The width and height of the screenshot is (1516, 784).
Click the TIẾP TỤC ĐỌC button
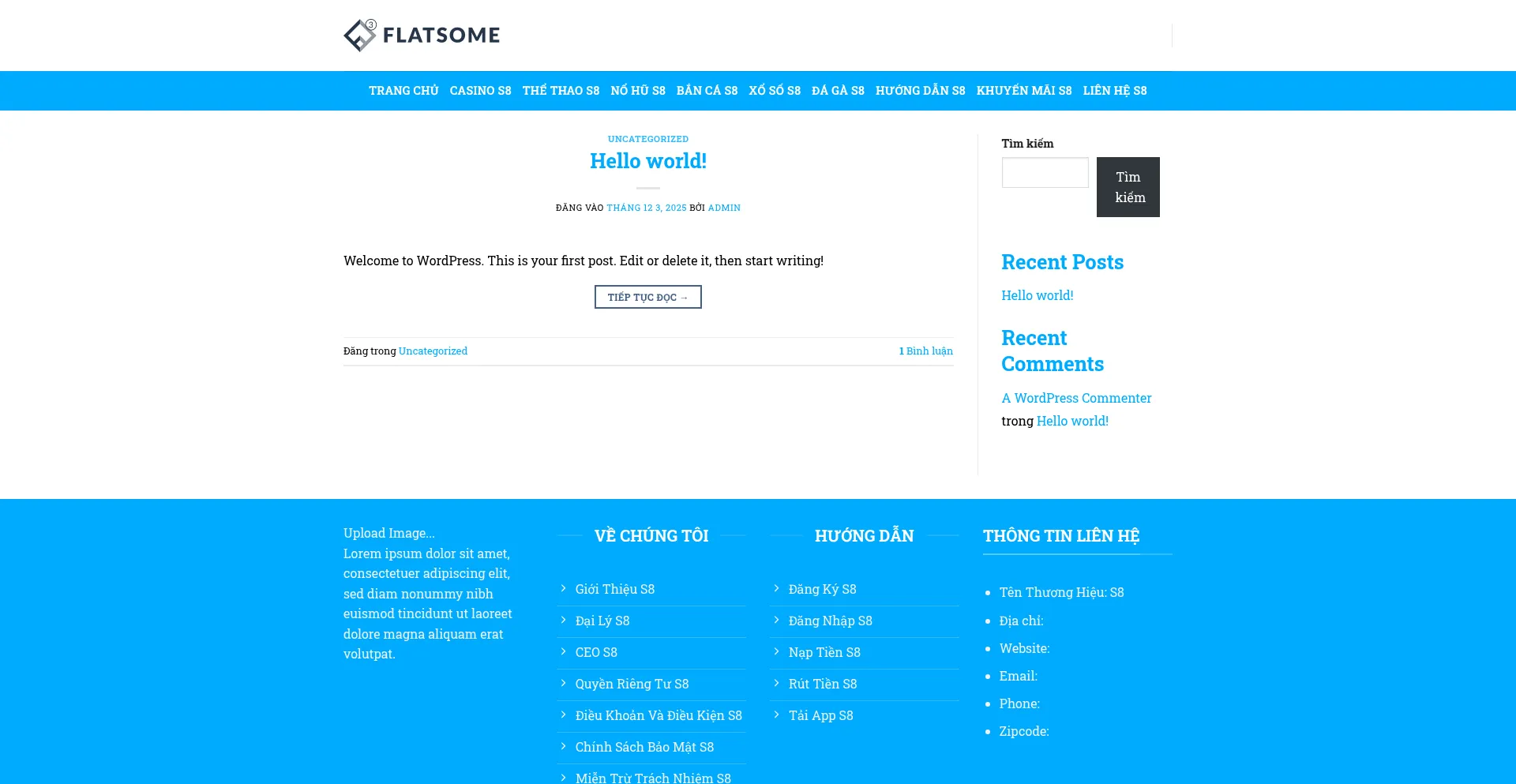click(647, 297)
